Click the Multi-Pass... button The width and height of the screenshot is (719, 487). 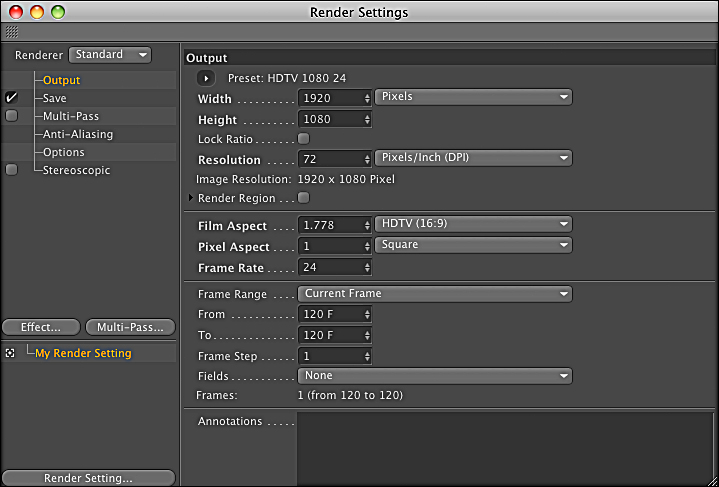pyautogui.click(x=130, y=327)
